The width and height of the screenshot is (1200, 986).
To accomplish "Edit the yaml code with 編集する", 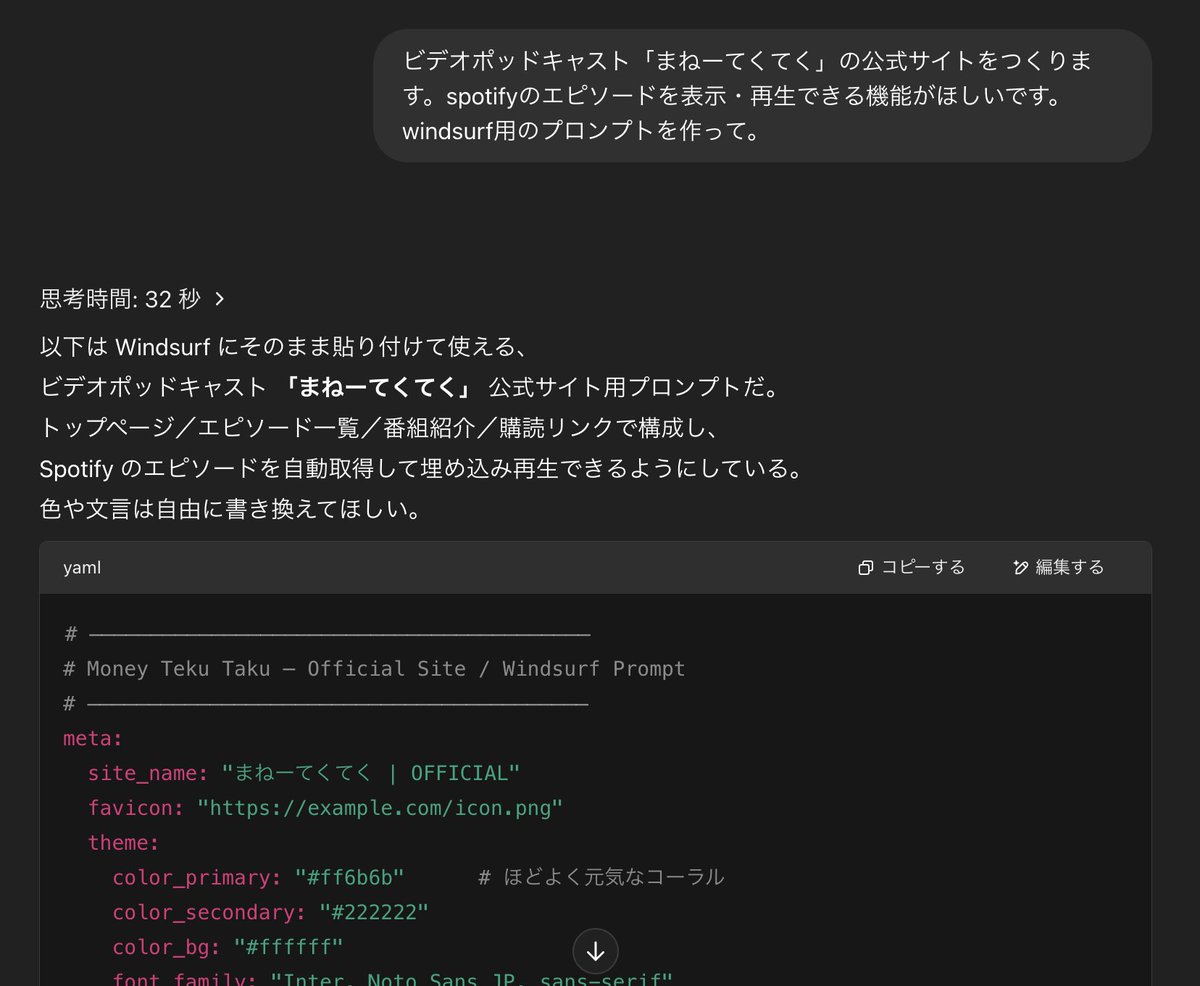I will click(x=1058, y=567).
